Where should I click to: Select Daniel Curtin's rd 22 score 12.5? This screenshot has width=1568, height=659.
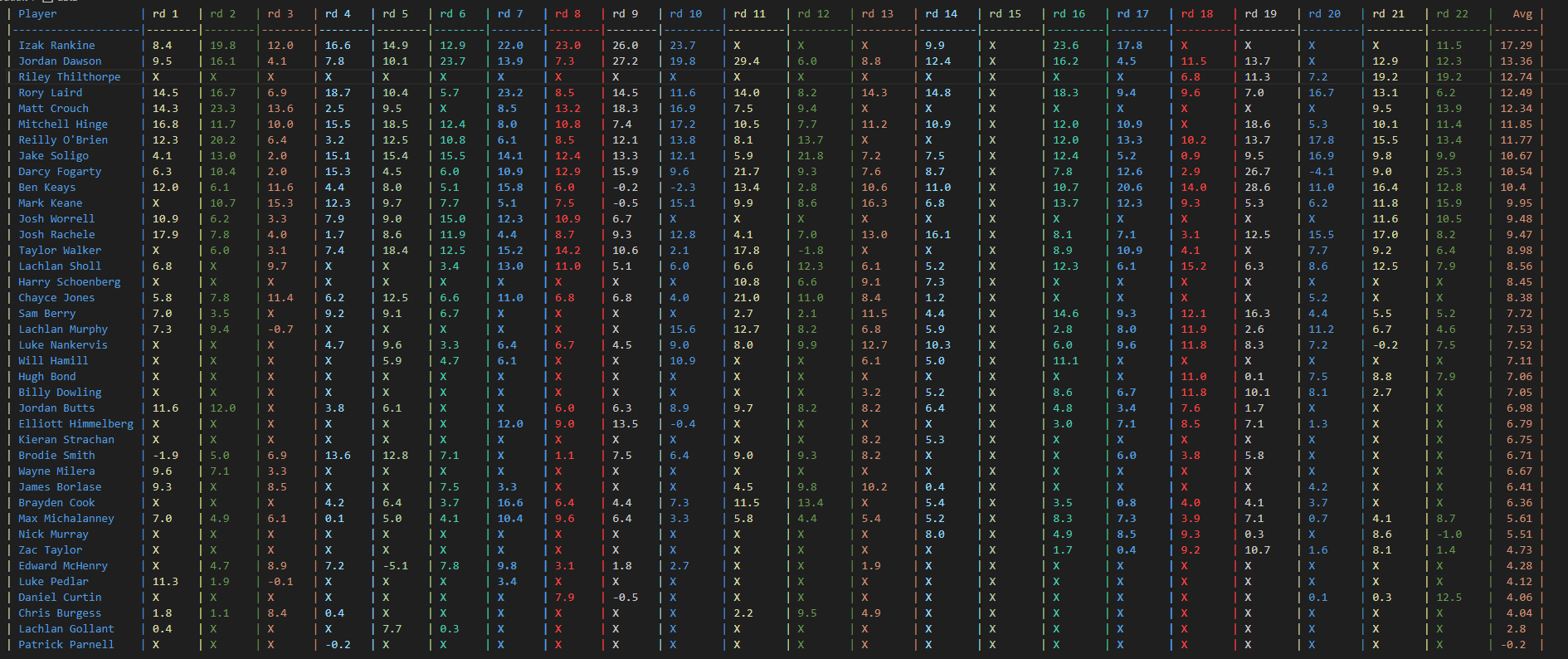point(1449,598)
